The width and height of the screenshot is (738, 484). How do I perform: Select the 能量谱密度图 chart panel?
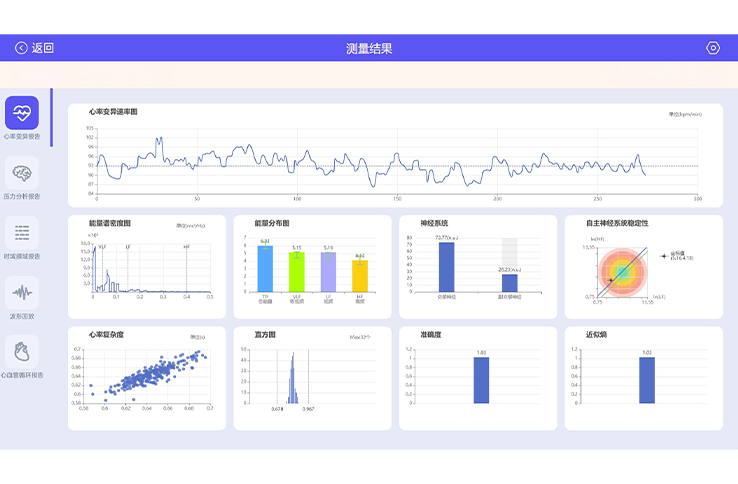click(147, 267)
